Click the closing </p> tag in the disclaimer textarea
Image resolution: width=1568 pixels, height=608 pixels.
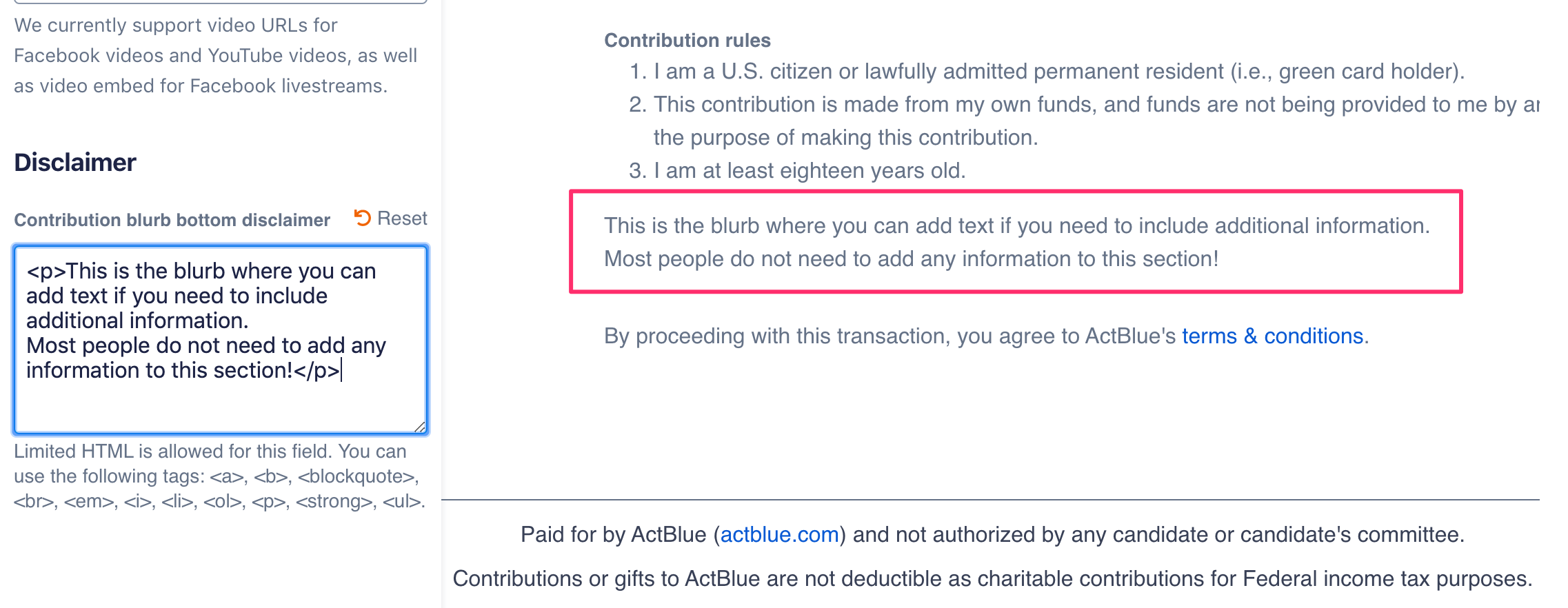pyautogui.click(x=316, y=371)
